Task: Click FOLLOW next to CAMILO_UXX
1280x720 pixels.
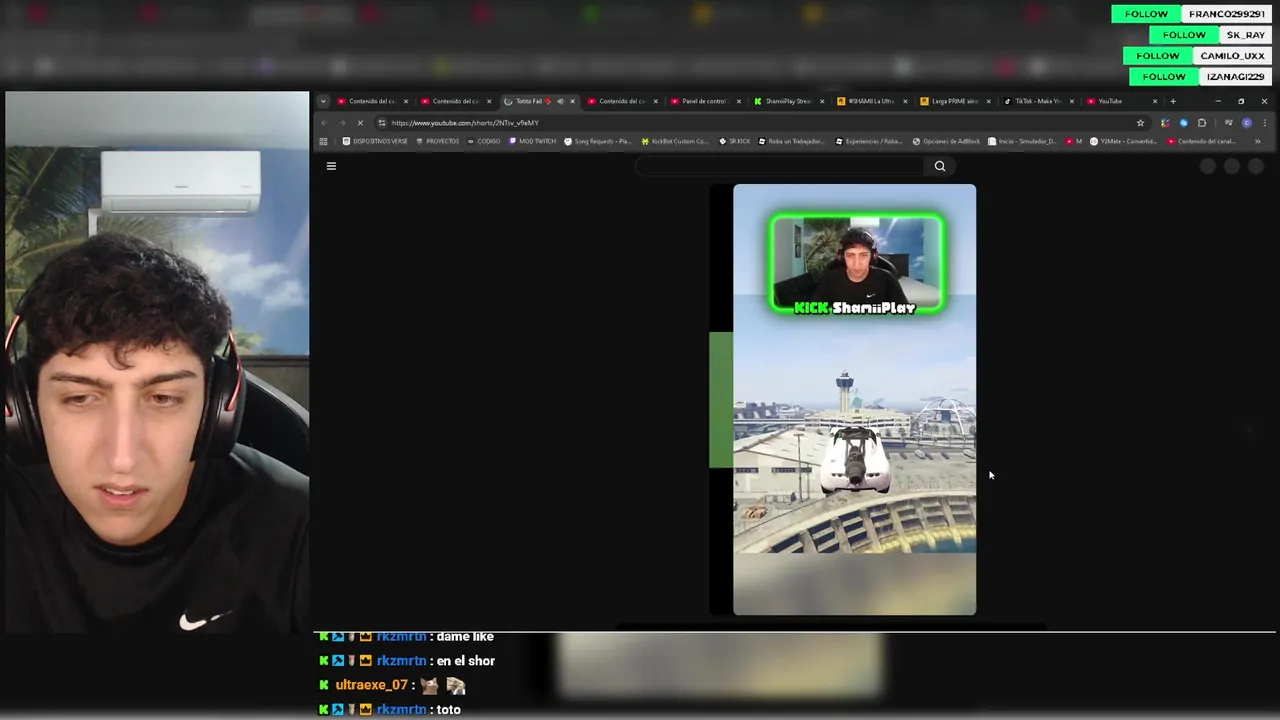Action: tap(1157, 56)
